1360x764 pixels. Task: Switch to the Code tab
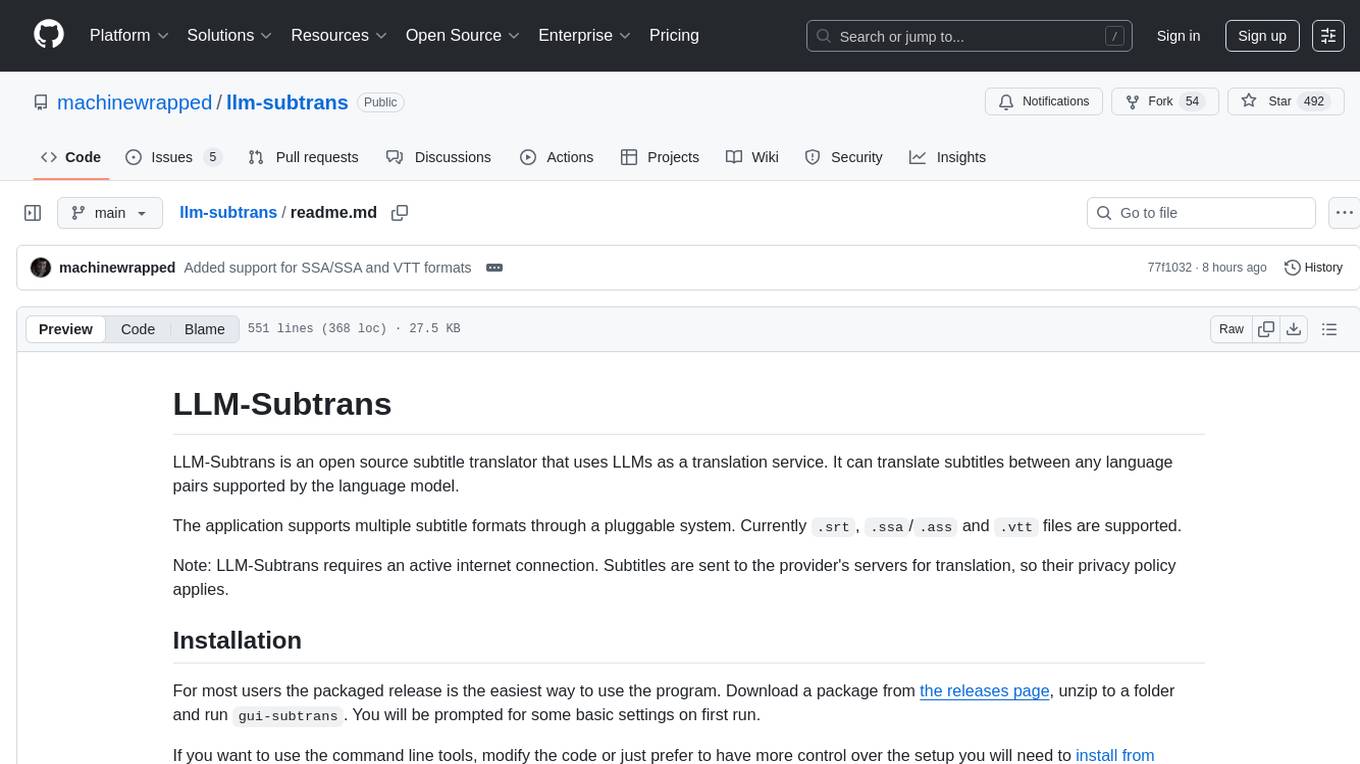click(71, 157)
